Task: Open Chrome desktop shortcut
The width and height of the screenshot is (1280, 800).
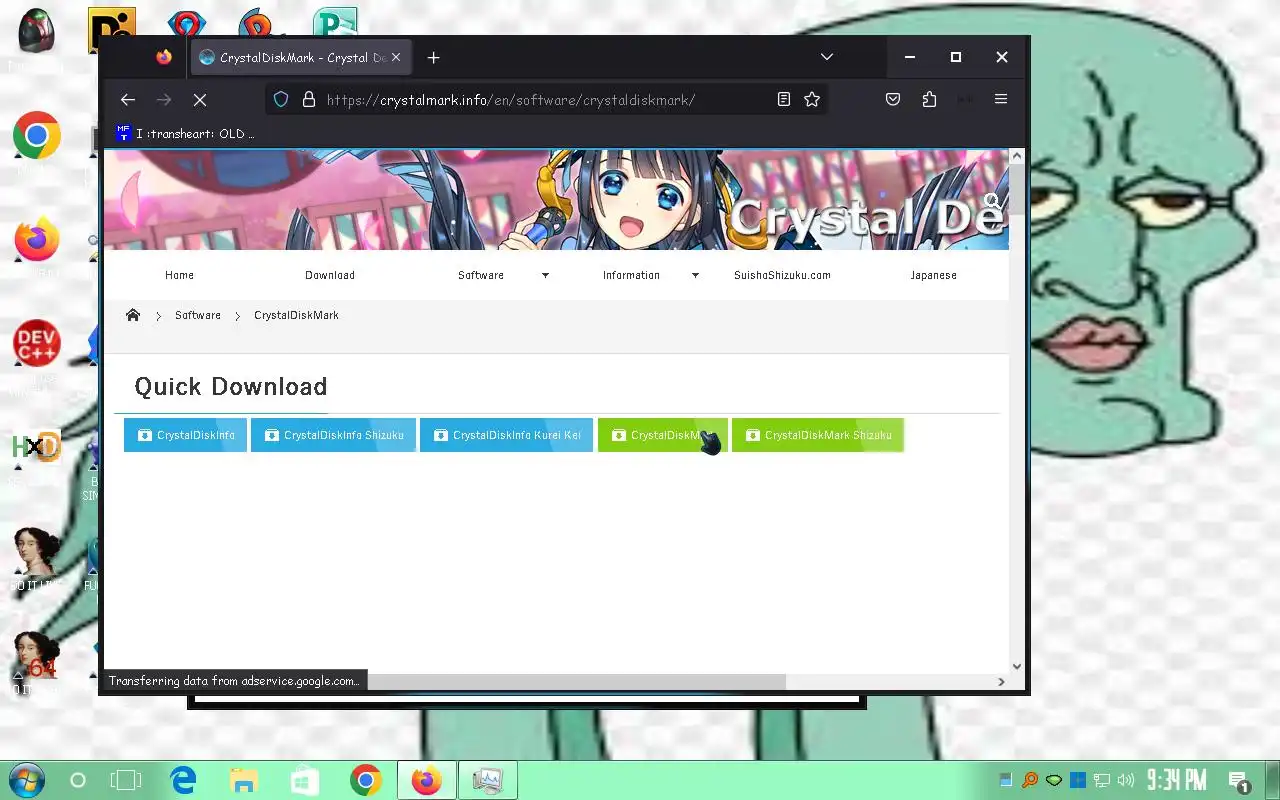Action: pos(37,136)
